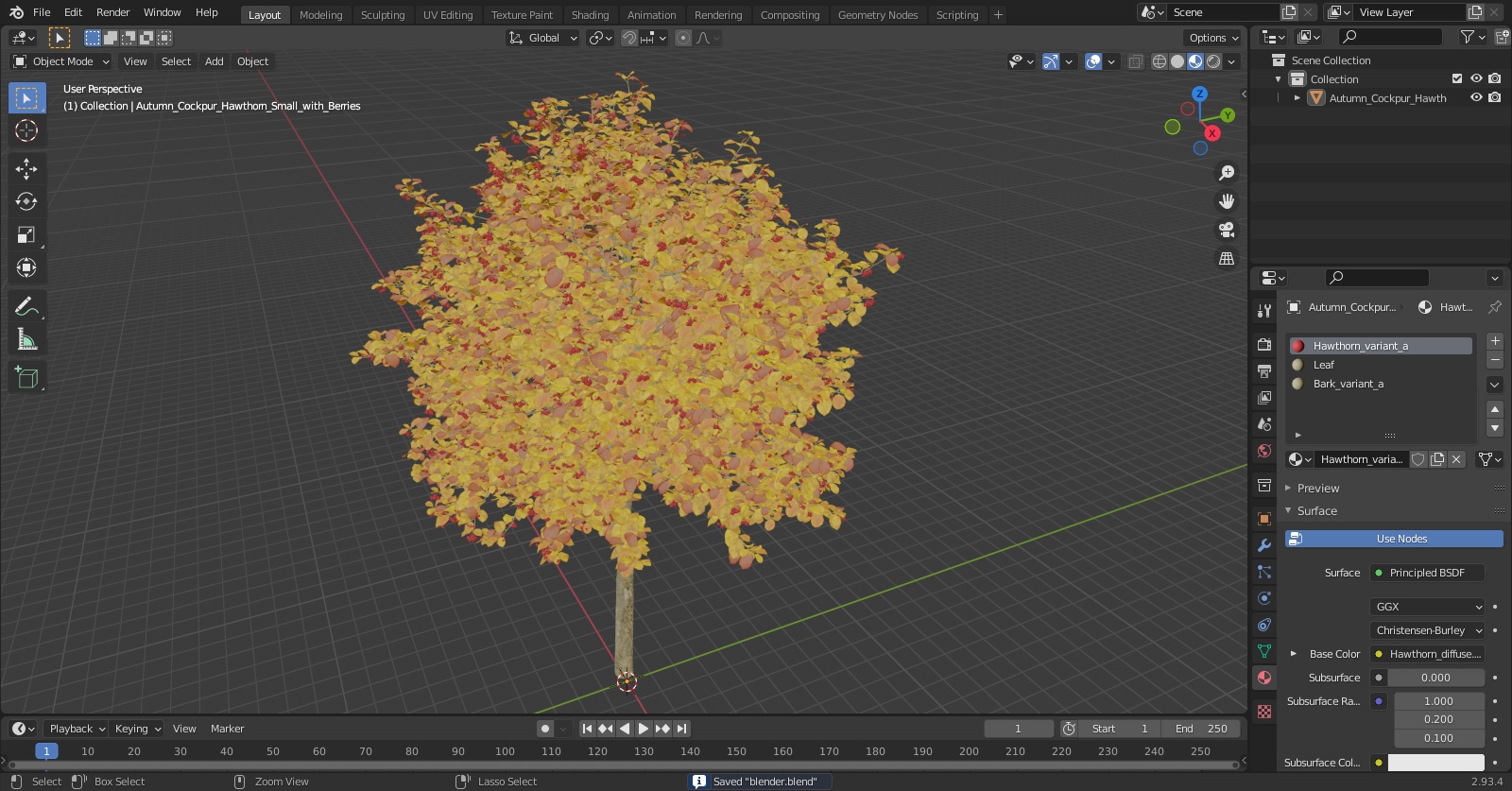Click Hawthorn_diffuse base color link

[x=1427, y=654]
